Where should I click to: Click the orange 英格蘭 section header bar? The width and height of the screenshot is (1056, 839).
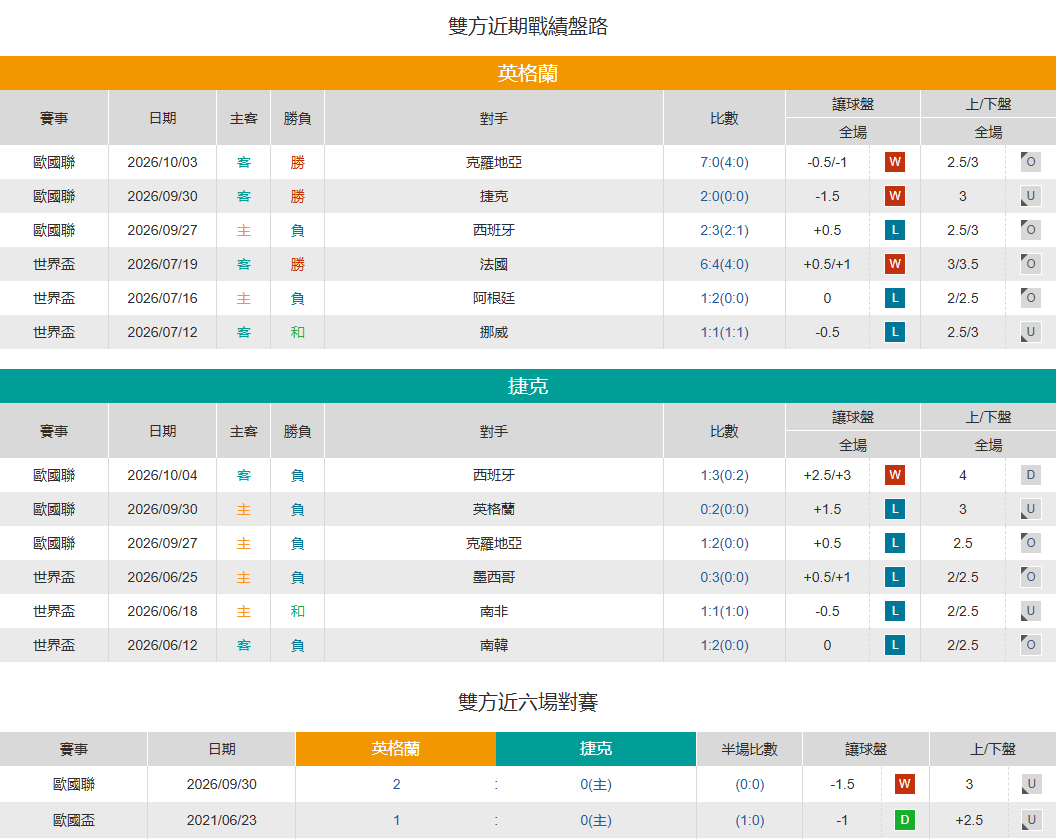[528, 73]
